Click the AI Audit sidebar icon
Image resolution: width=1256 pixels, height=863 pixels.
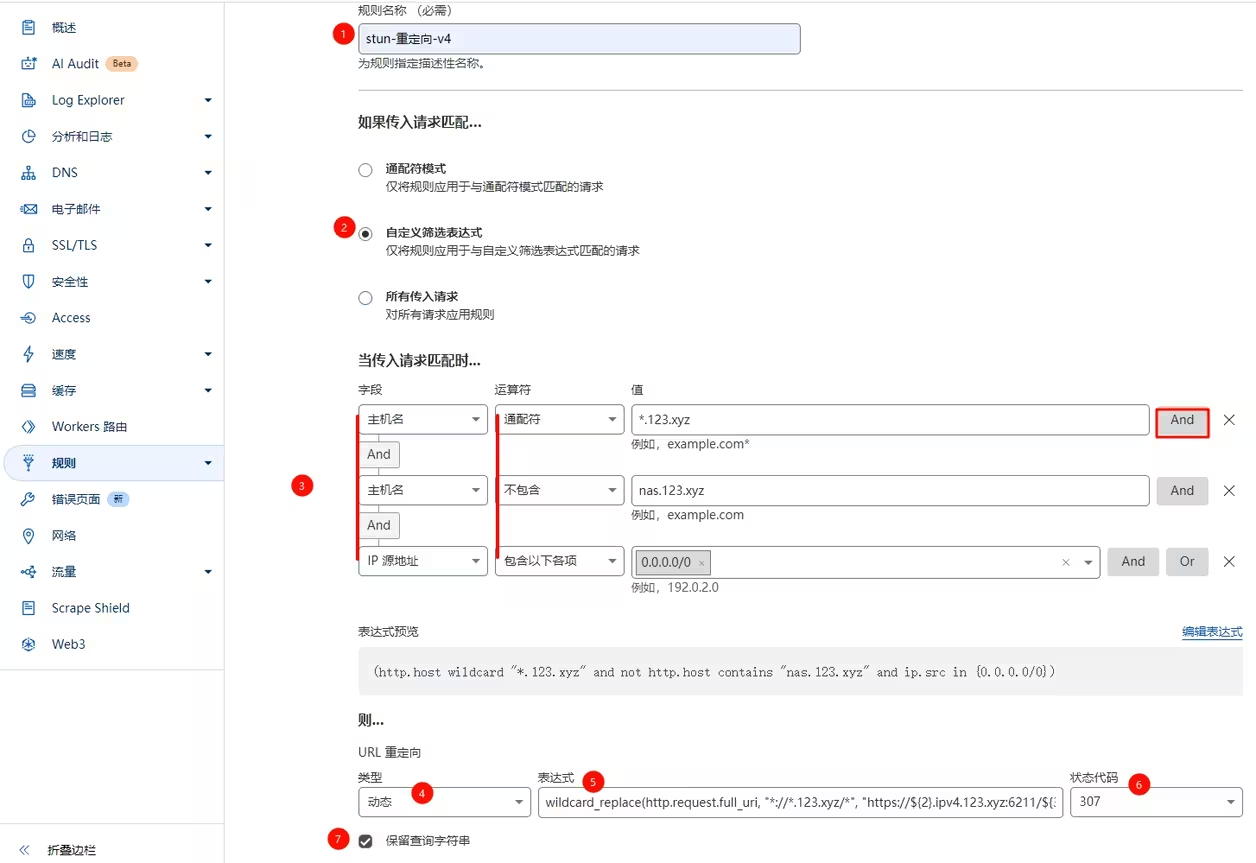29,64
